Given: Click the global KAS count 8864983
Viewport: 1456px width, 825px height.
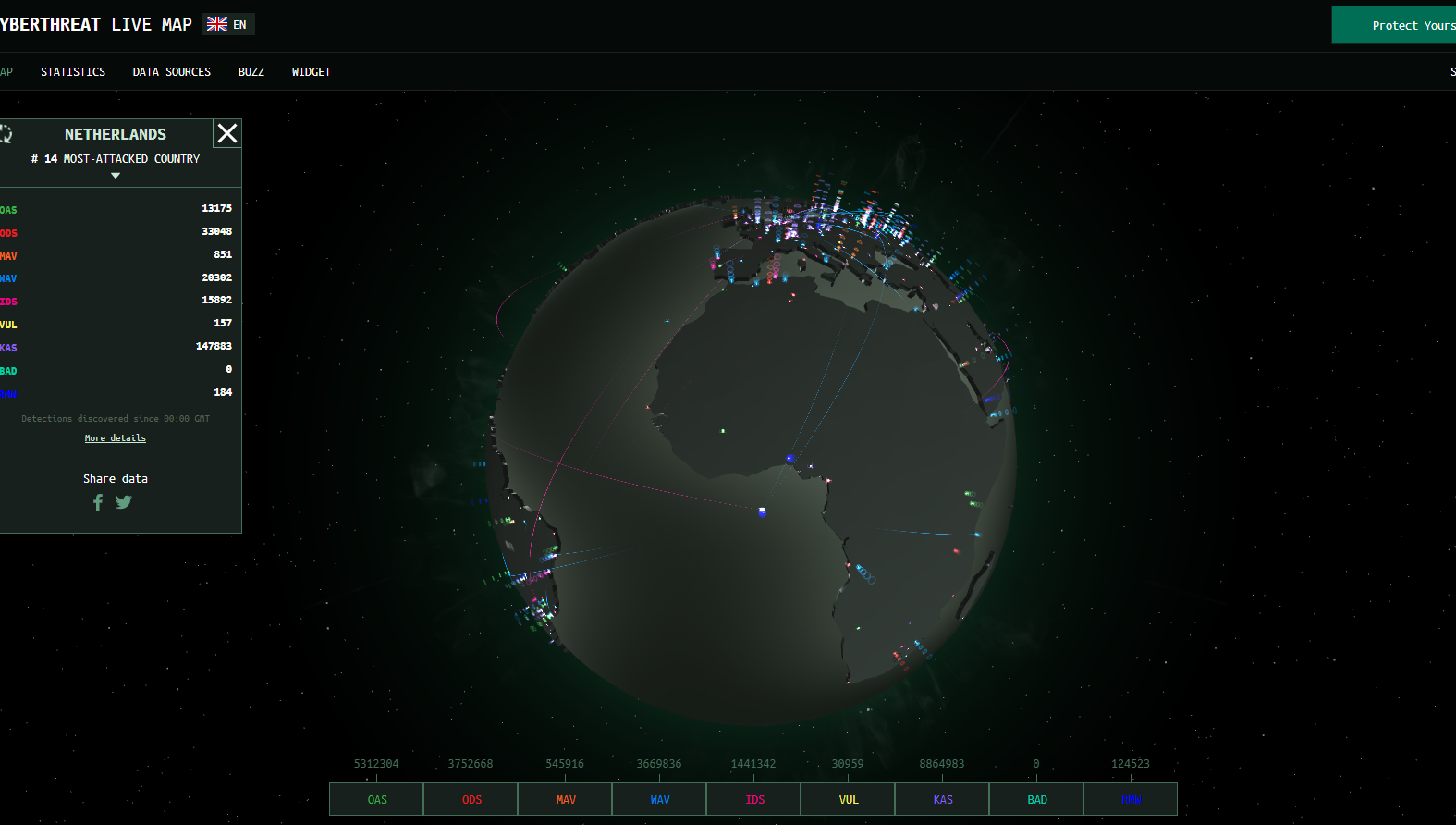Looking at the screenshot, I should click(942, 764).
